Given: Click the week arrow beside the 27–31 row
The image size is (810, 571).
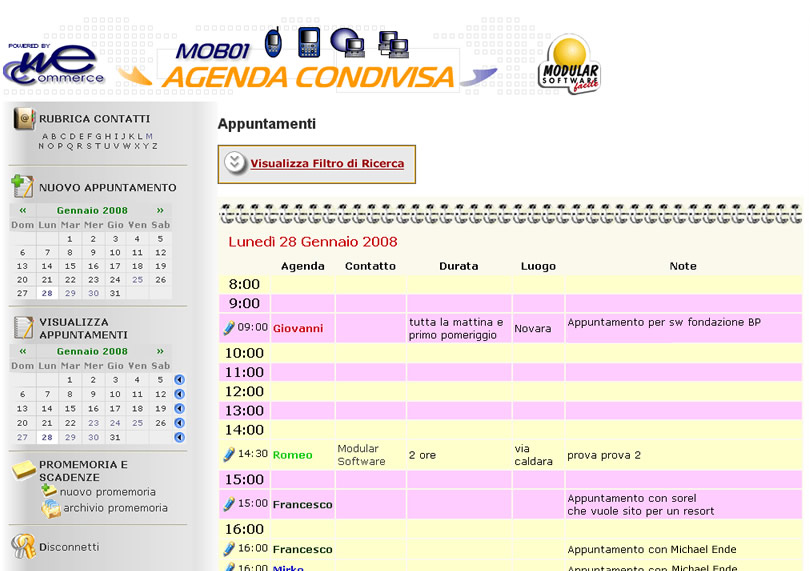Looking at the screenshot, I should pos(179,438).
